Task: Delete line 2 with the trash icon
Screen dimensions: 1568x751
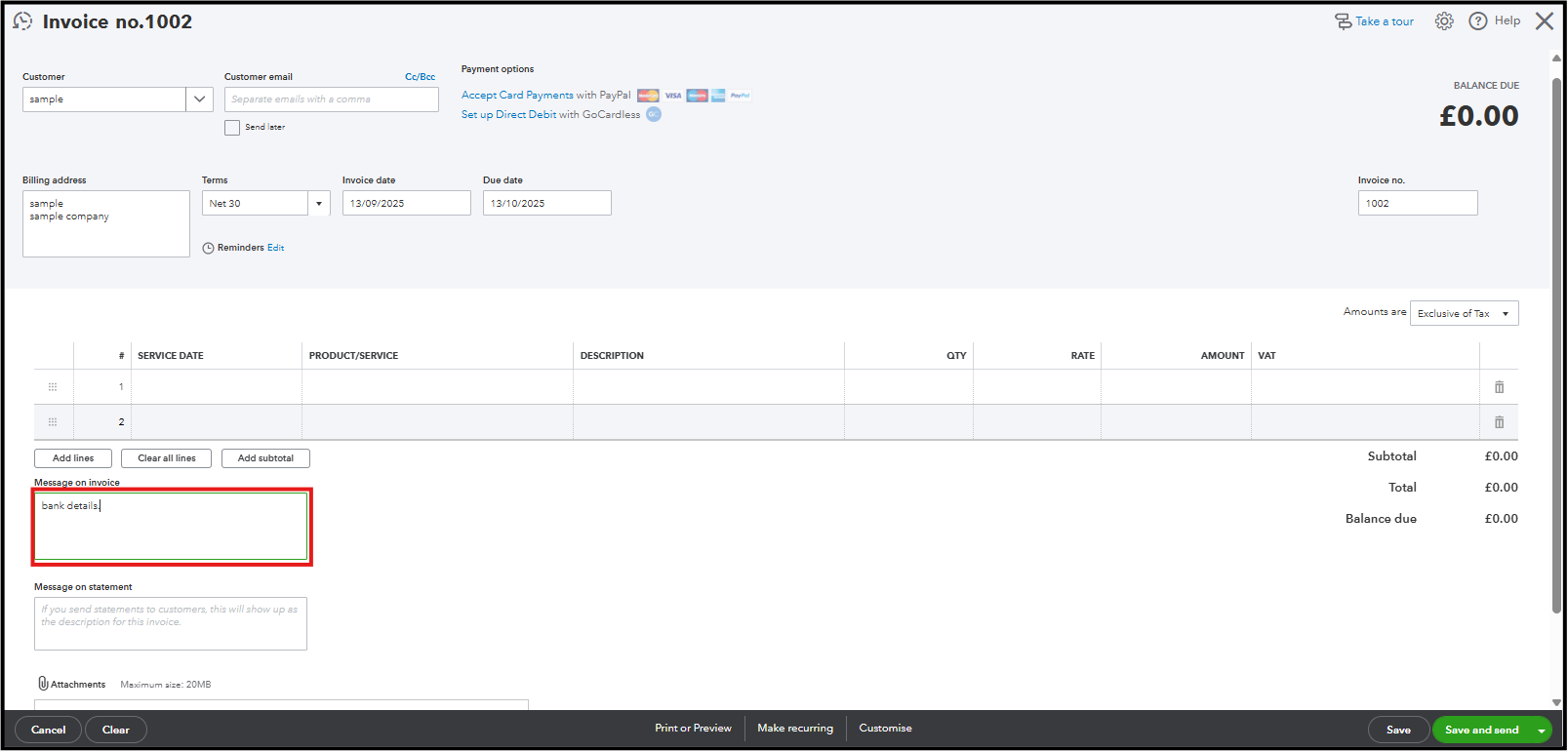Action: tap(1499, 422)
